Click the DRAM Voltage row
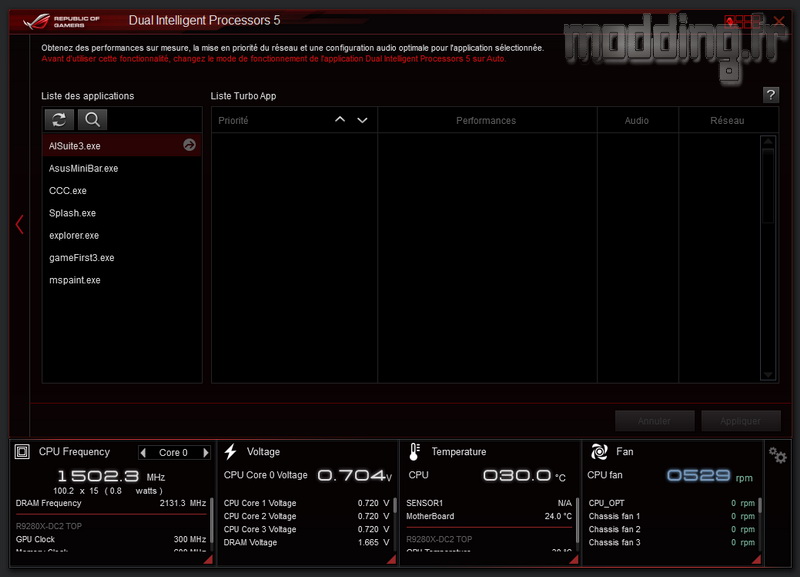Screen dimensions: 800x577 click(306, 542)
